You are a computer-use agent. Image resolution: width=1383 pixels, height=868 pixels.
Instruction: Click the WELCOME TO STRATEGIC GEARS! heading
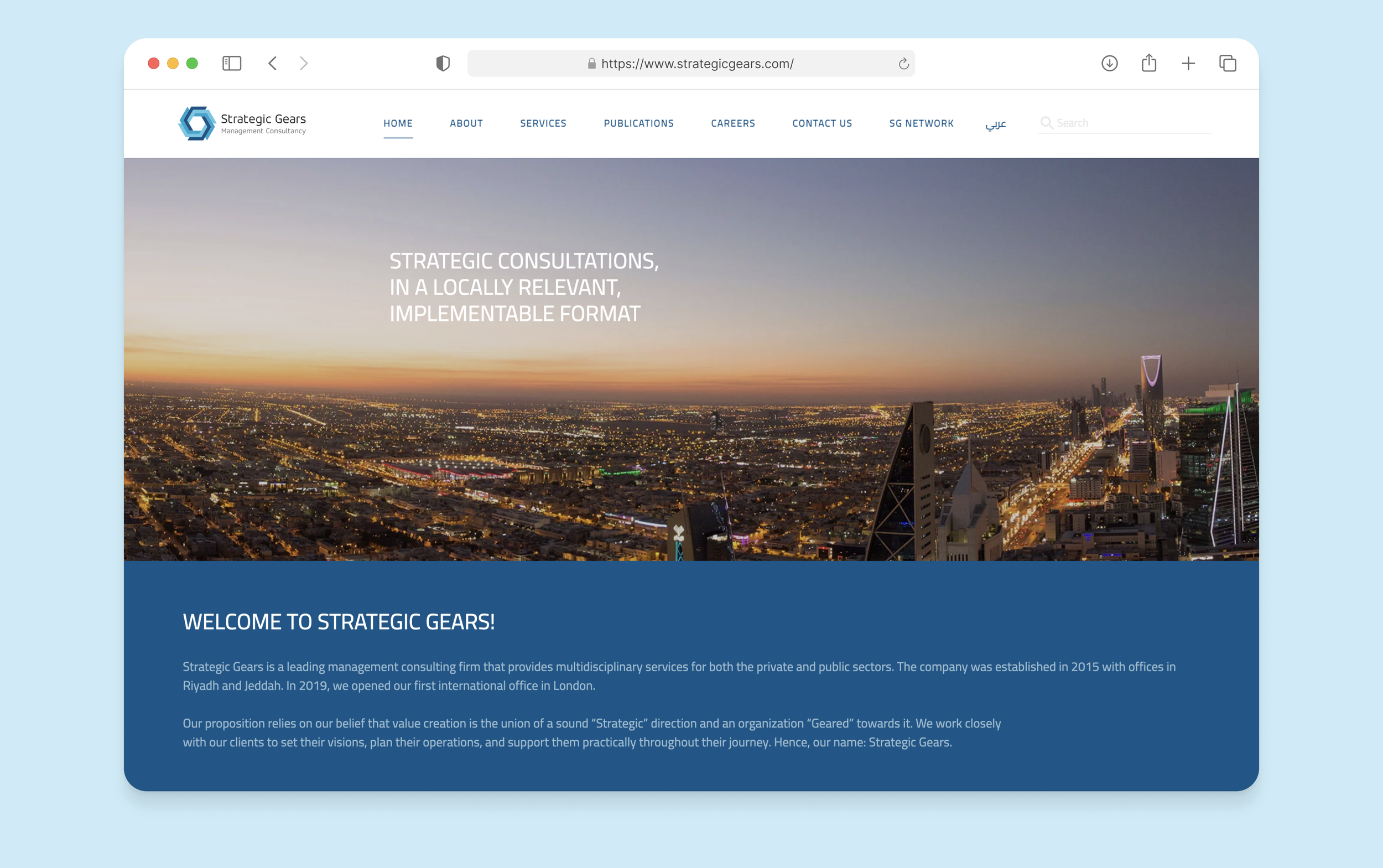pyautogui.click(x=339, y=622)
